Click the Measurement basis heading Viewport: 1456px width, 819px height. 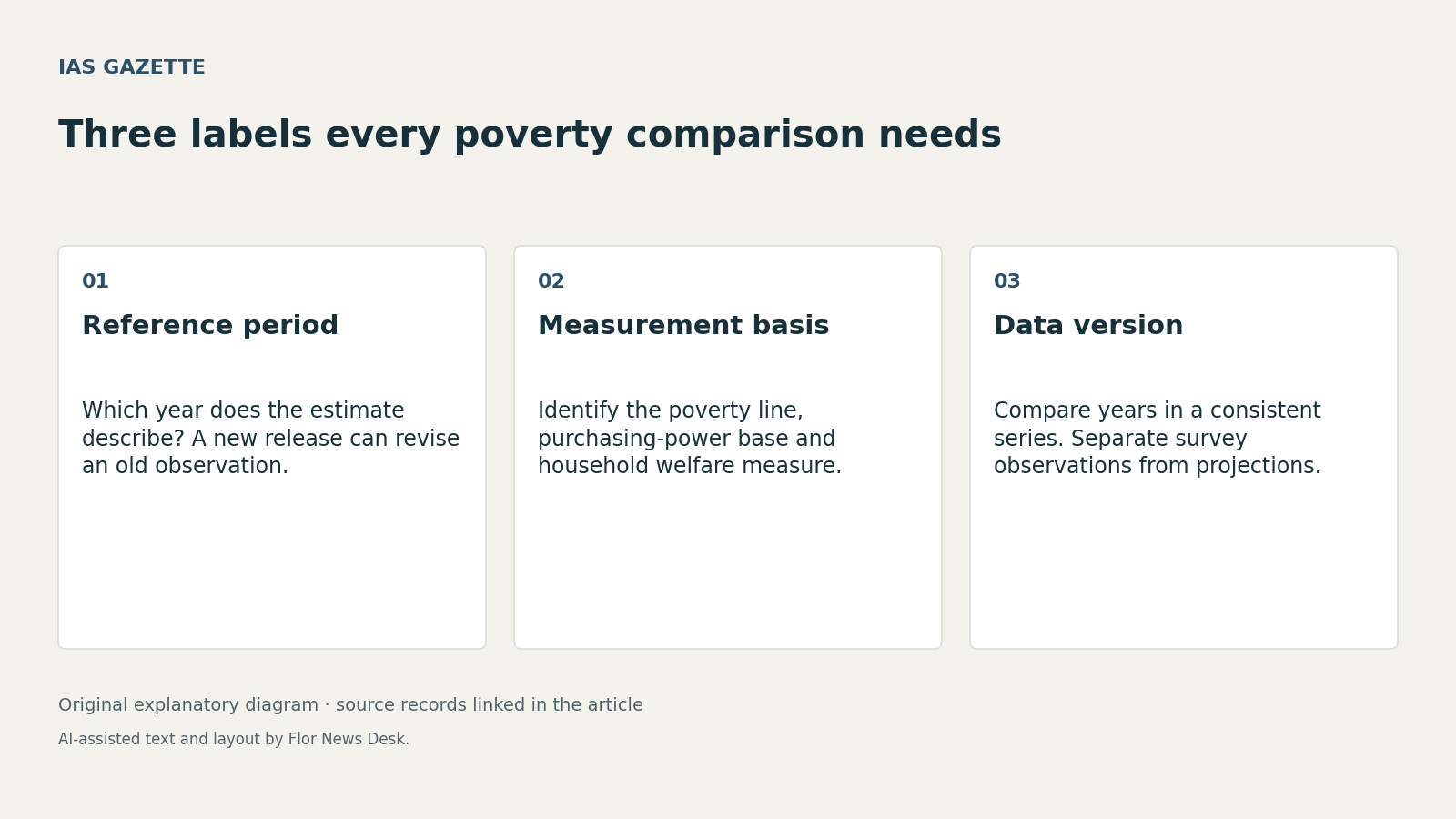(x=683, y=326)
